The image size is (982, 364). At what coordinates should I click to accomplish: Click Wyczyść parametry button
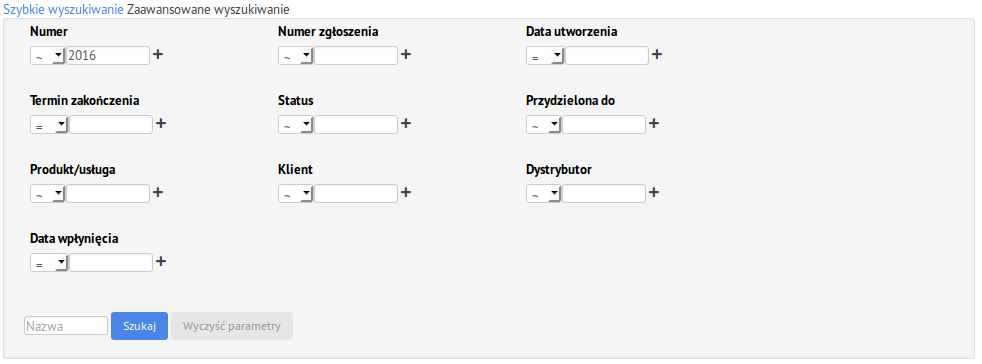pyautogui.click(x=232, y=326)
